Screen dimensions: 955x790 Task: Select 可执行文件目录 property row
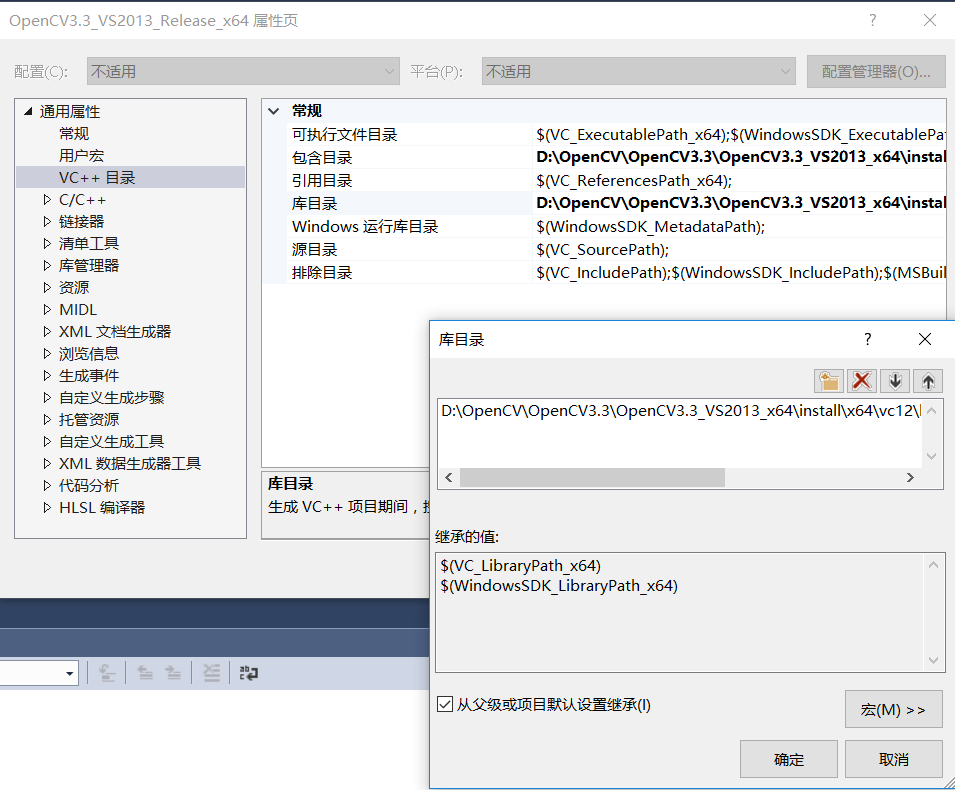pos(616,134)
